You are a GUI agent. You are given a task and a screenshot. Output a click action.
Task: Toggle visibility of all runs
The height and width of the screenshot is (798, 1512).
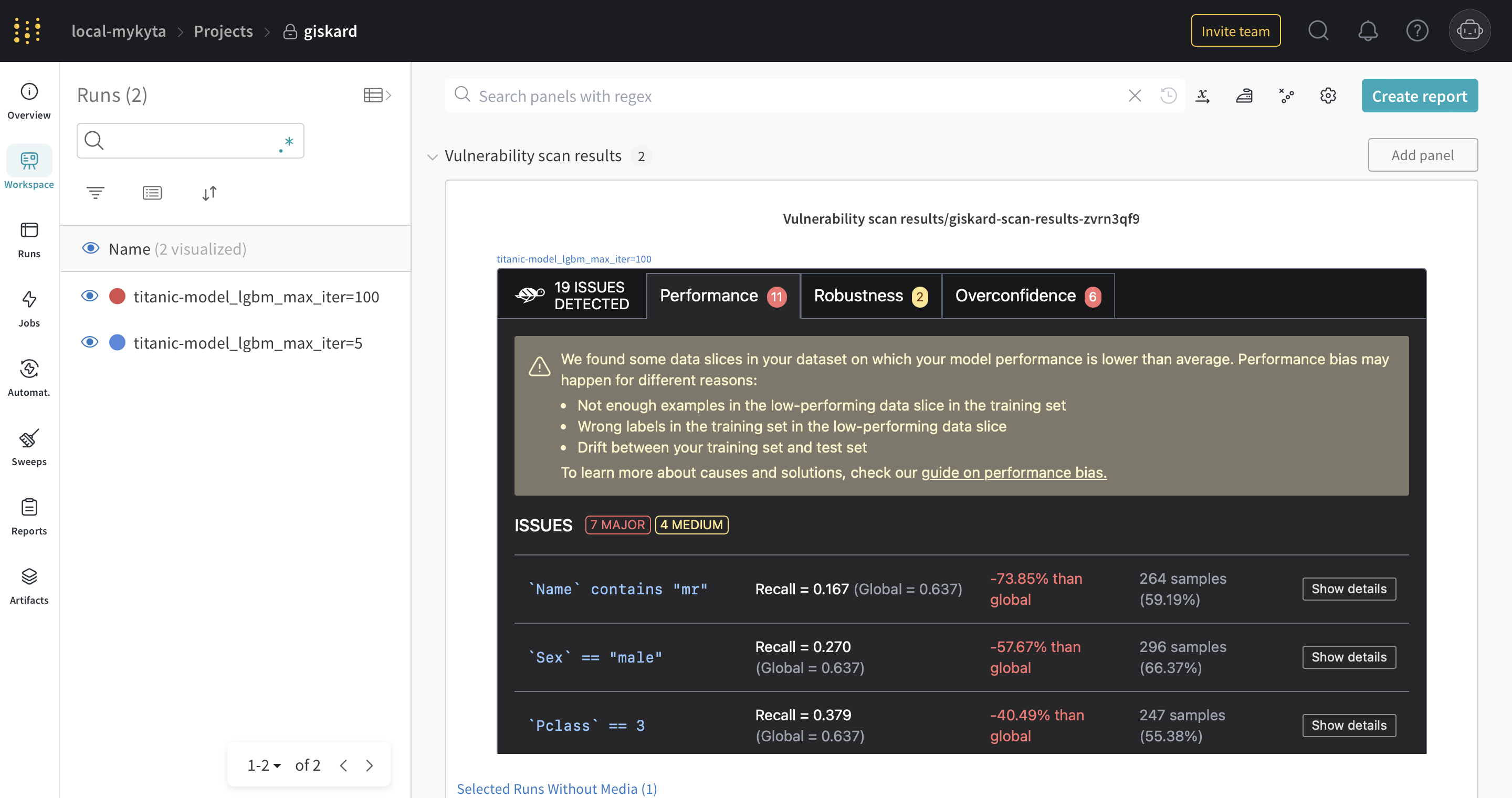(x=90, y=248)
